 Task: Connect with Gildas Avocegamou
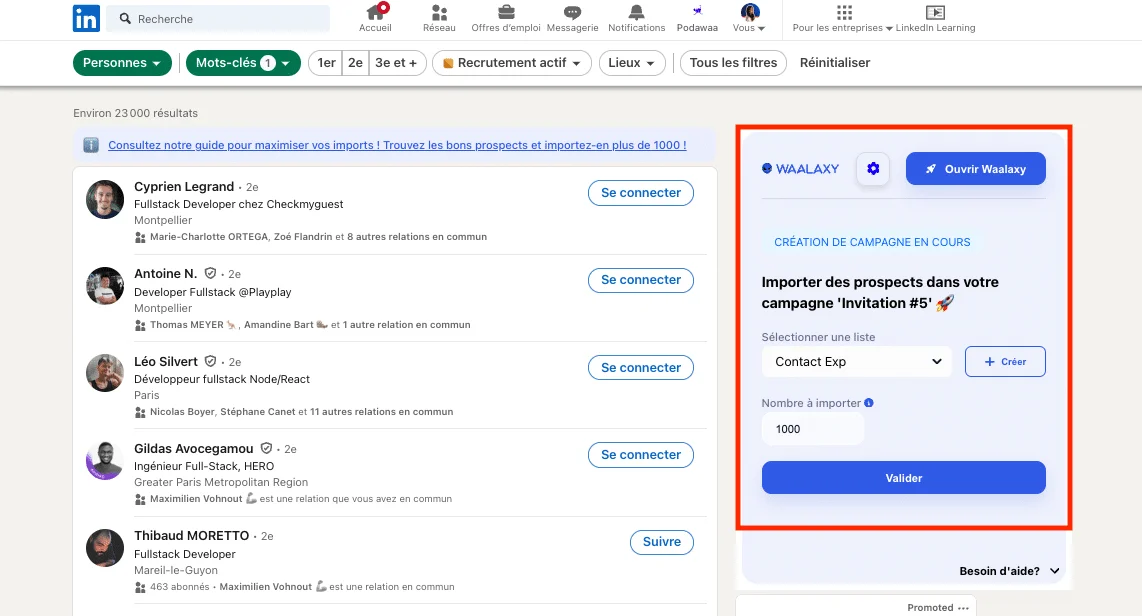point(641,454)
